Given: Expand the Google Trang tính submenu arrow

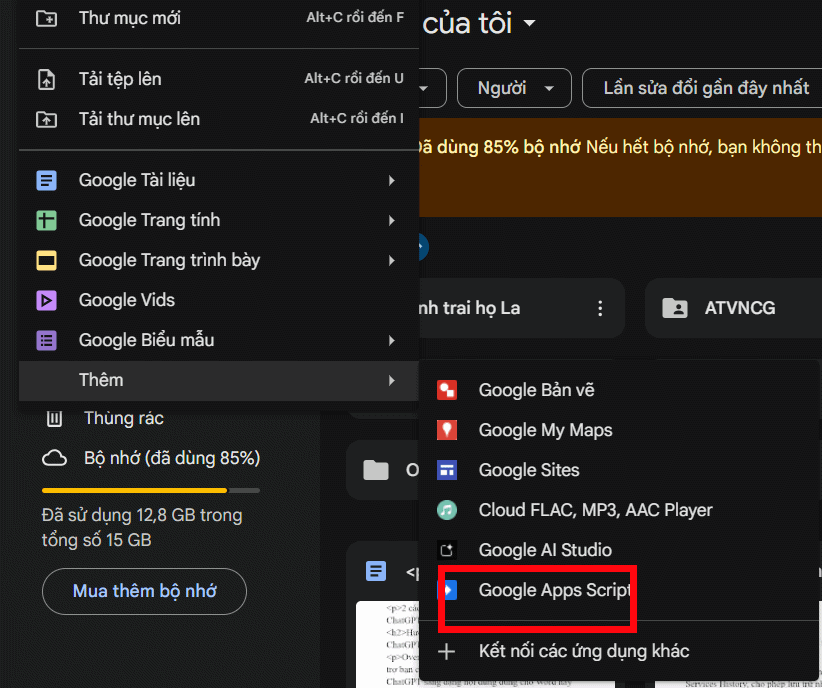Looking at the screenshot, I should [x=392, y=221].
